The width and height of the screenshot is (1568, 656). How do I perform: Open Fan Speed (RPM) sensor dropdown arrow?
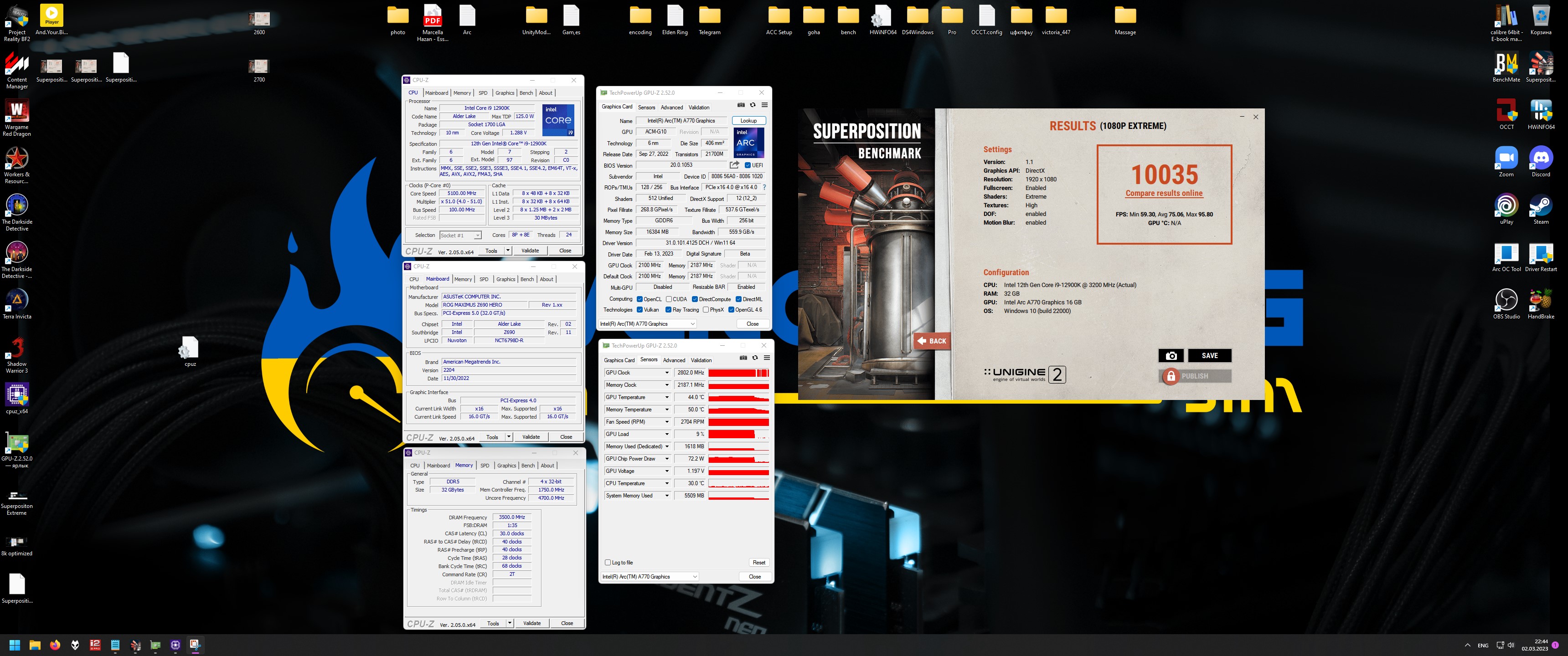click(666, 422)
